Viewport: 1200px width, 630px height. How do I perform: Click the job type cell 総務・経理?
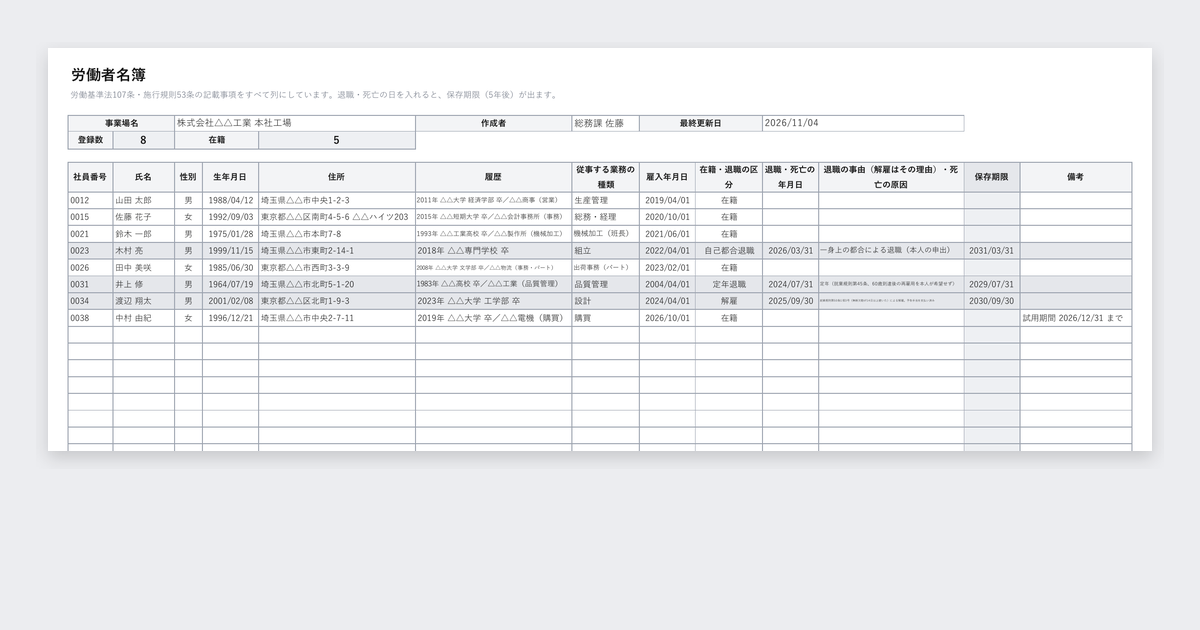[605, 217]
